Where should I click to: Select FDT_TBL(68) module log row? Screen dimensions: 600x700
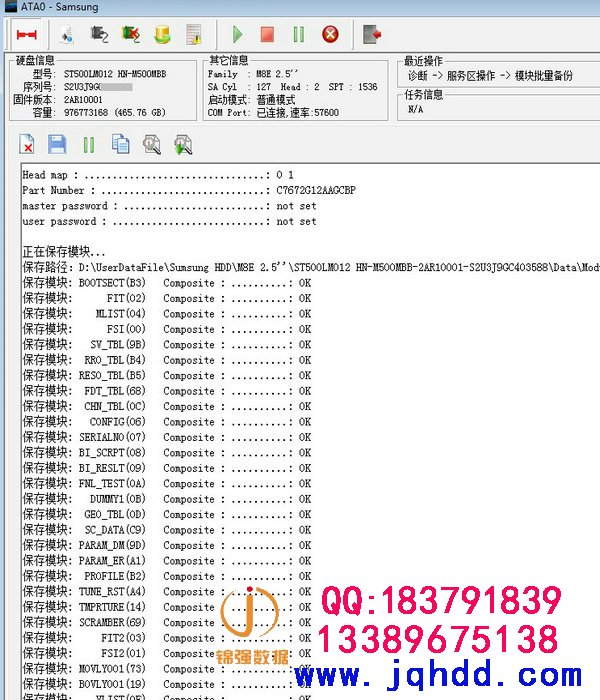[x=167, y=391]
